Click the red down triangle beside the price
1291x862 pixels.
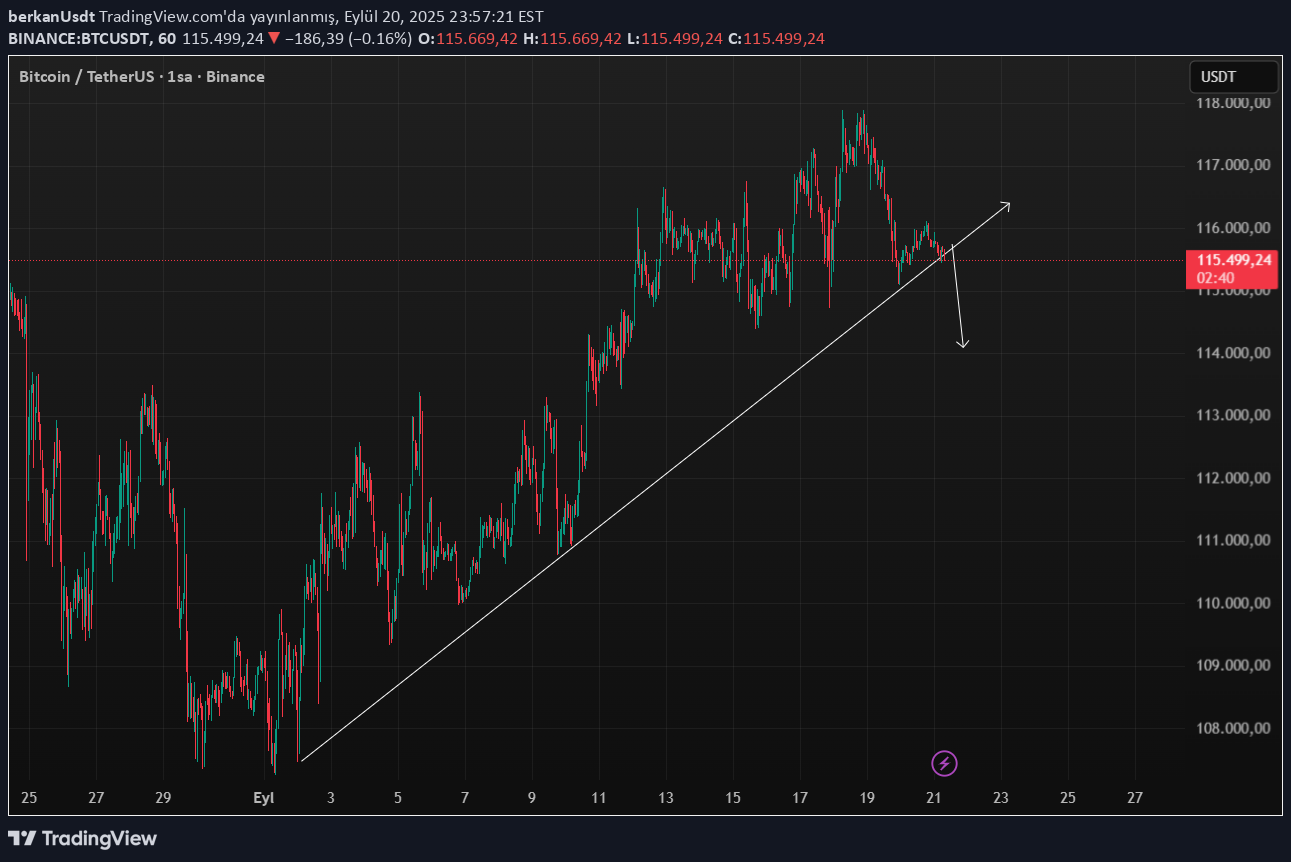(274, 38)
